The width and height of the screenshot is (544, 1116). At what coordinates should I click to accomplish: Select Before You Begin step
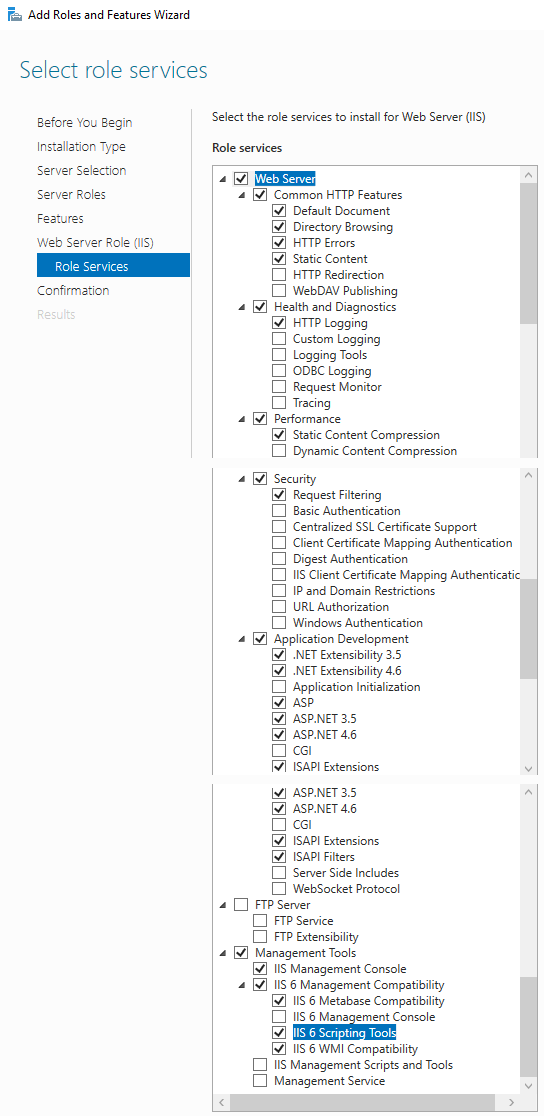85,122
